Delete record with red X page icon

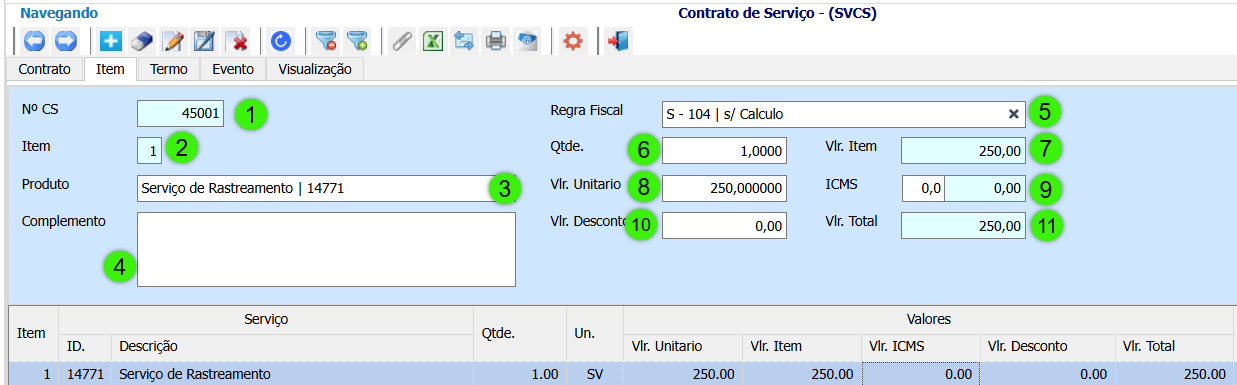pyautogui.click(x=238, y=41)
